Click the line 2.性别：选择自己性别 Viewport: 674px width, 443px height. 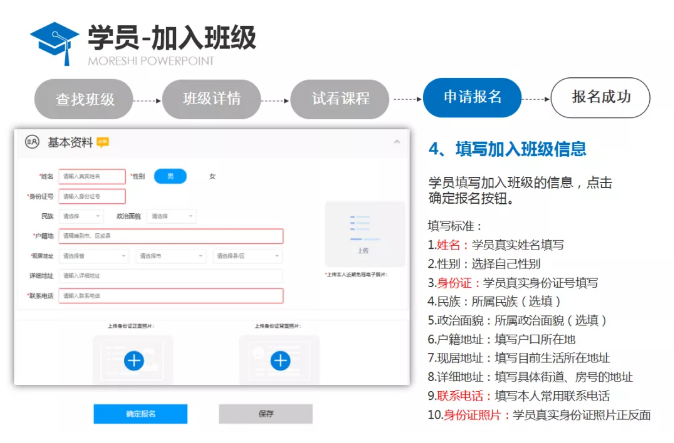(x=484, y=264)
